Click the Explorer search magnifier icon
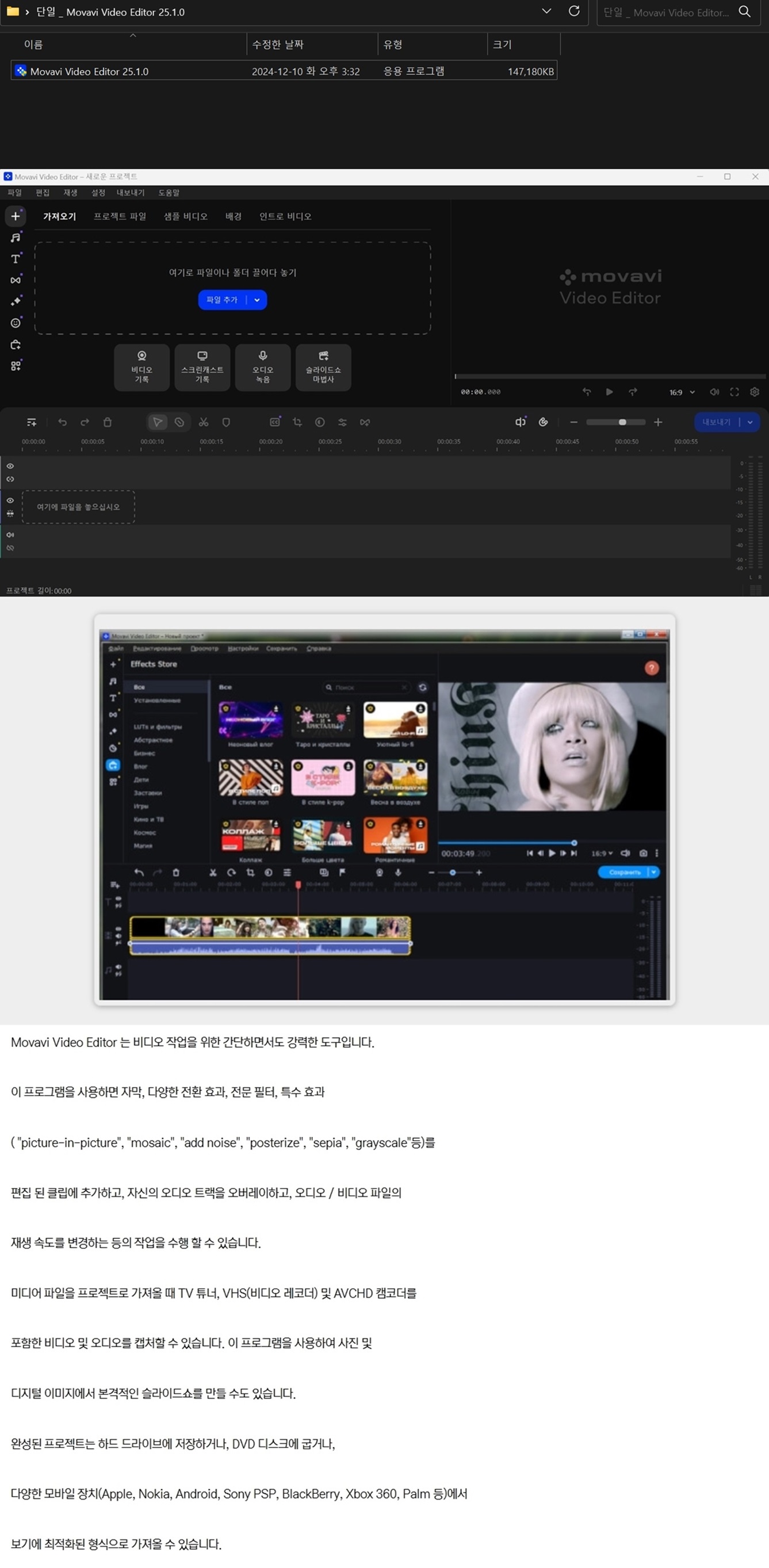 745,11
